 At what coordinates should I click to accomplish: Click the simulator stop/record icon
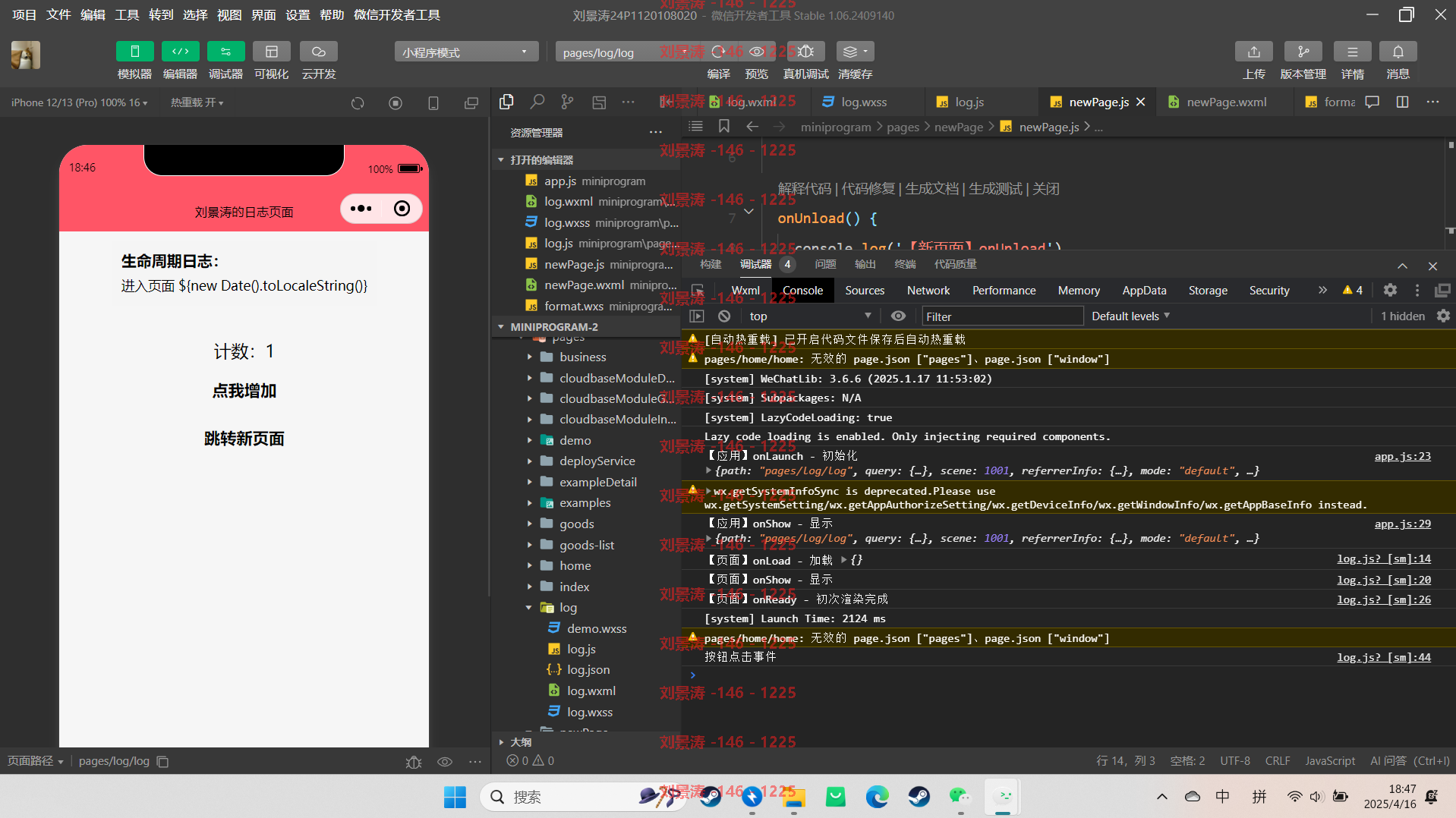[x=396, y=103]
